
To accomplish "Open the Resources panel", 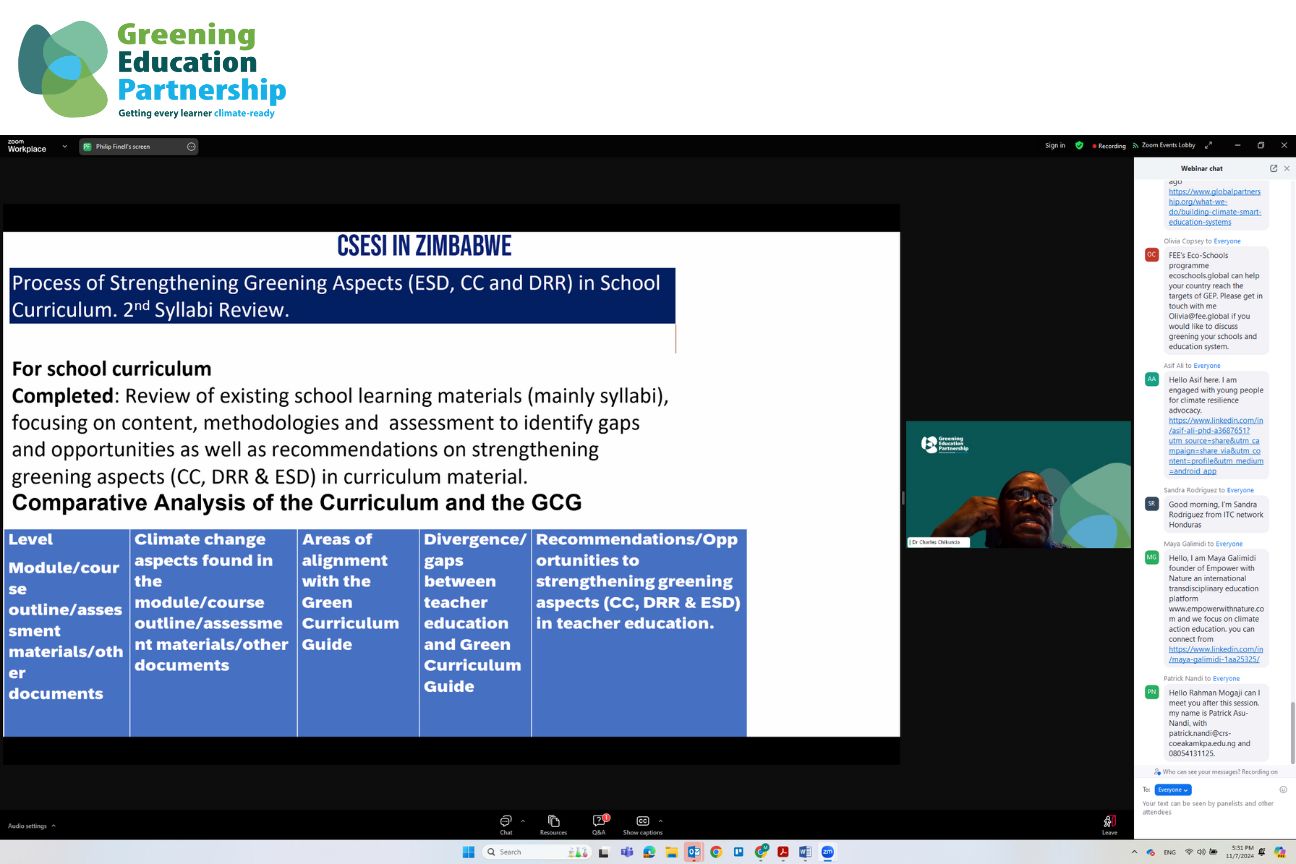I will click(x=553, y=823).
